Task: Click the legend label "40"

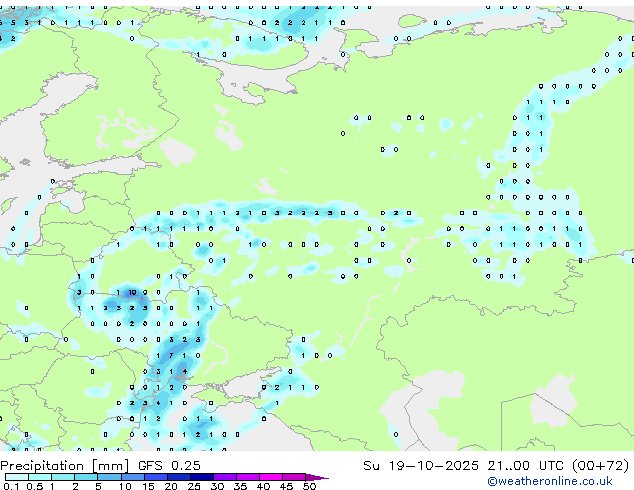Action: 263,486
